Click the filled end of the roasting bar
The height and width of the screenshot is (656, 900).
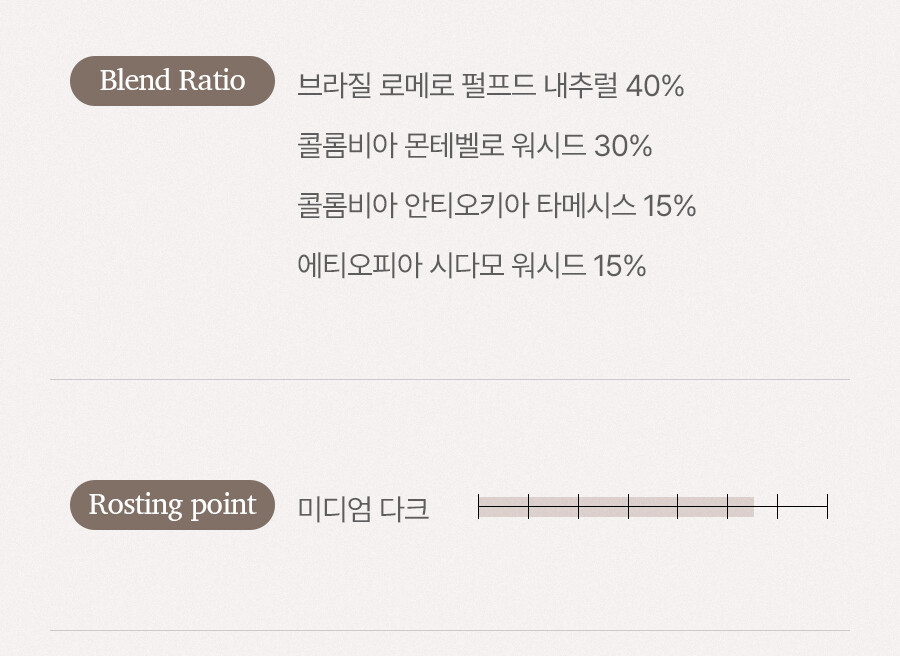coord(750,507)
